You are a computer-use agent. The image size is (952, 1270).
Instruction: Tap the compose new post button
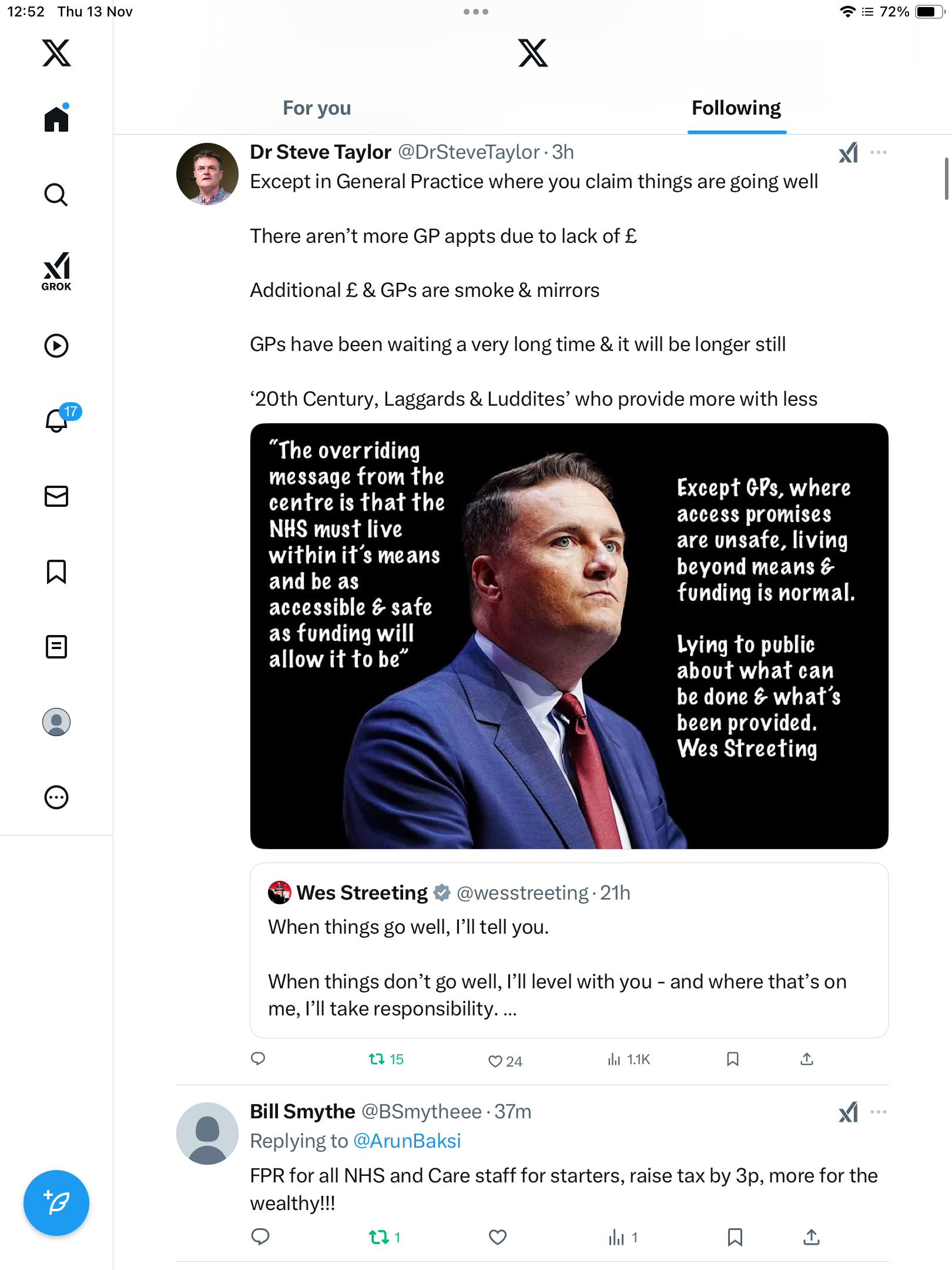pos(56,1202)
